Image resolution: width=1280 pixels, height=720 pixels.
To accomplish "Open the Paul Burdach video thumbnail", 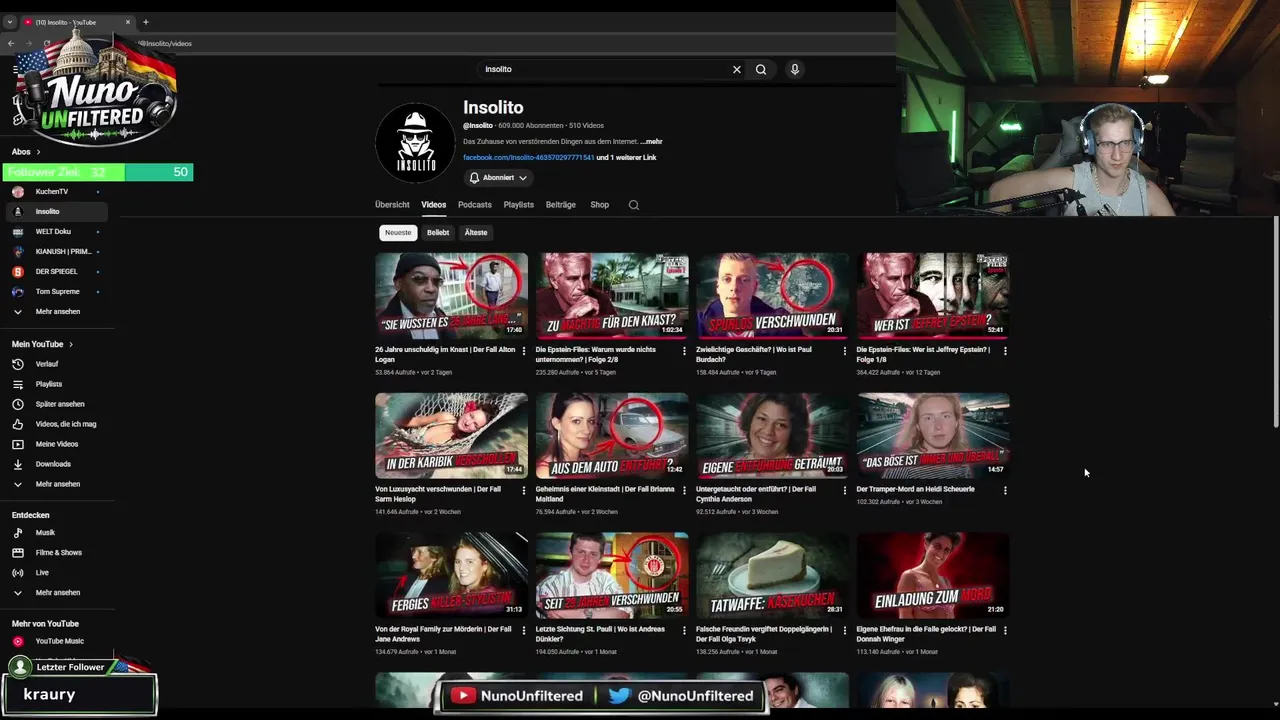I will click(772, 295).
